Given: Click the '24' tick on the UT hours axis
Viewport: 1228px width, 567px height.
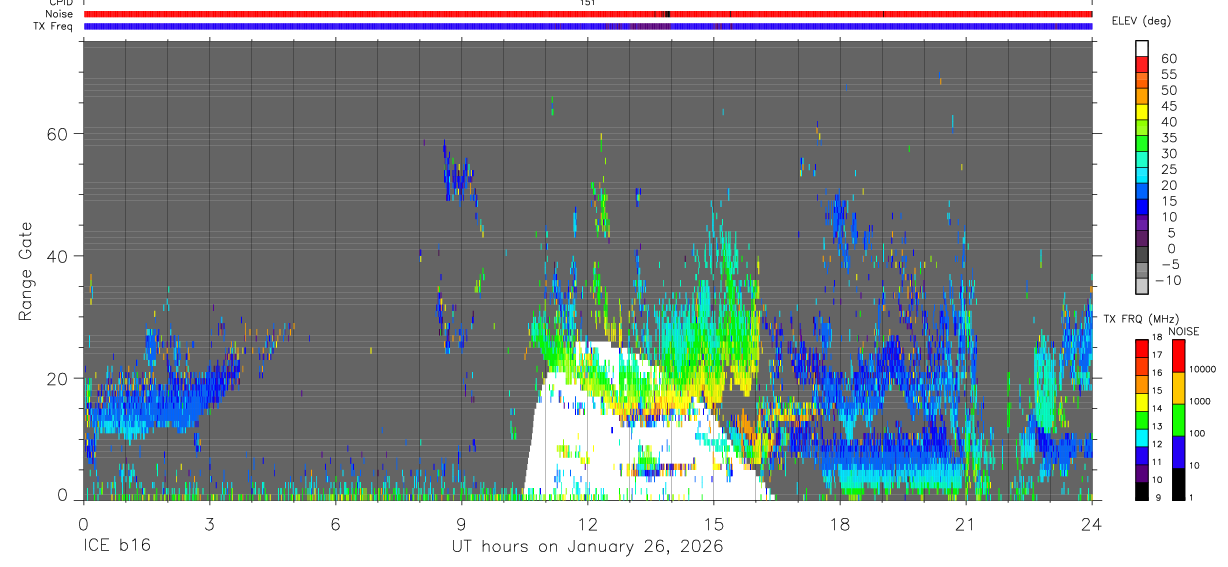Looking at the screenshot, I should tap(1092, 523).
